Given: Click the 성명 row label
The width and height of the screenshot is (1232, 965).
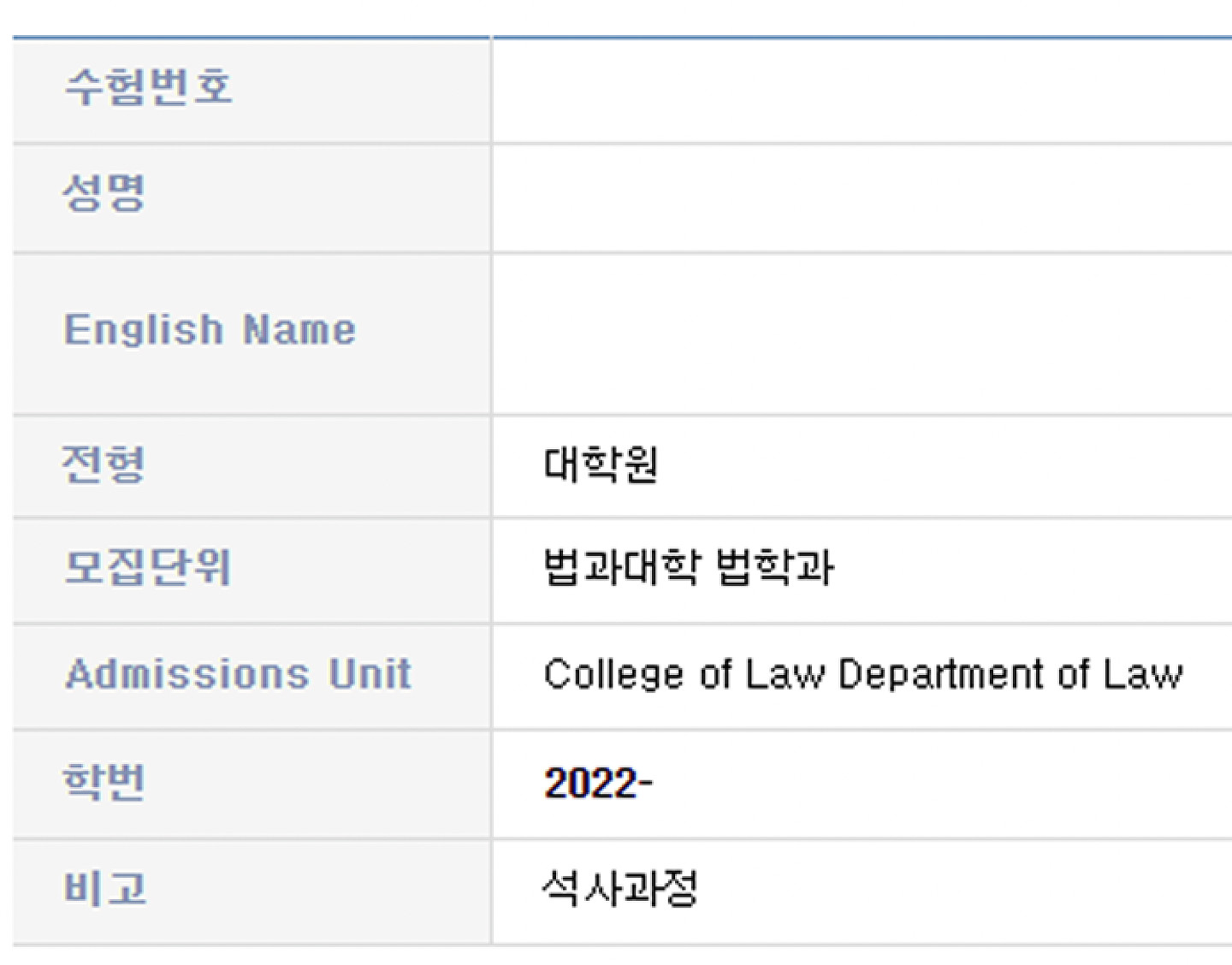Looking at the screenshot, I should [x=104, y=192].
